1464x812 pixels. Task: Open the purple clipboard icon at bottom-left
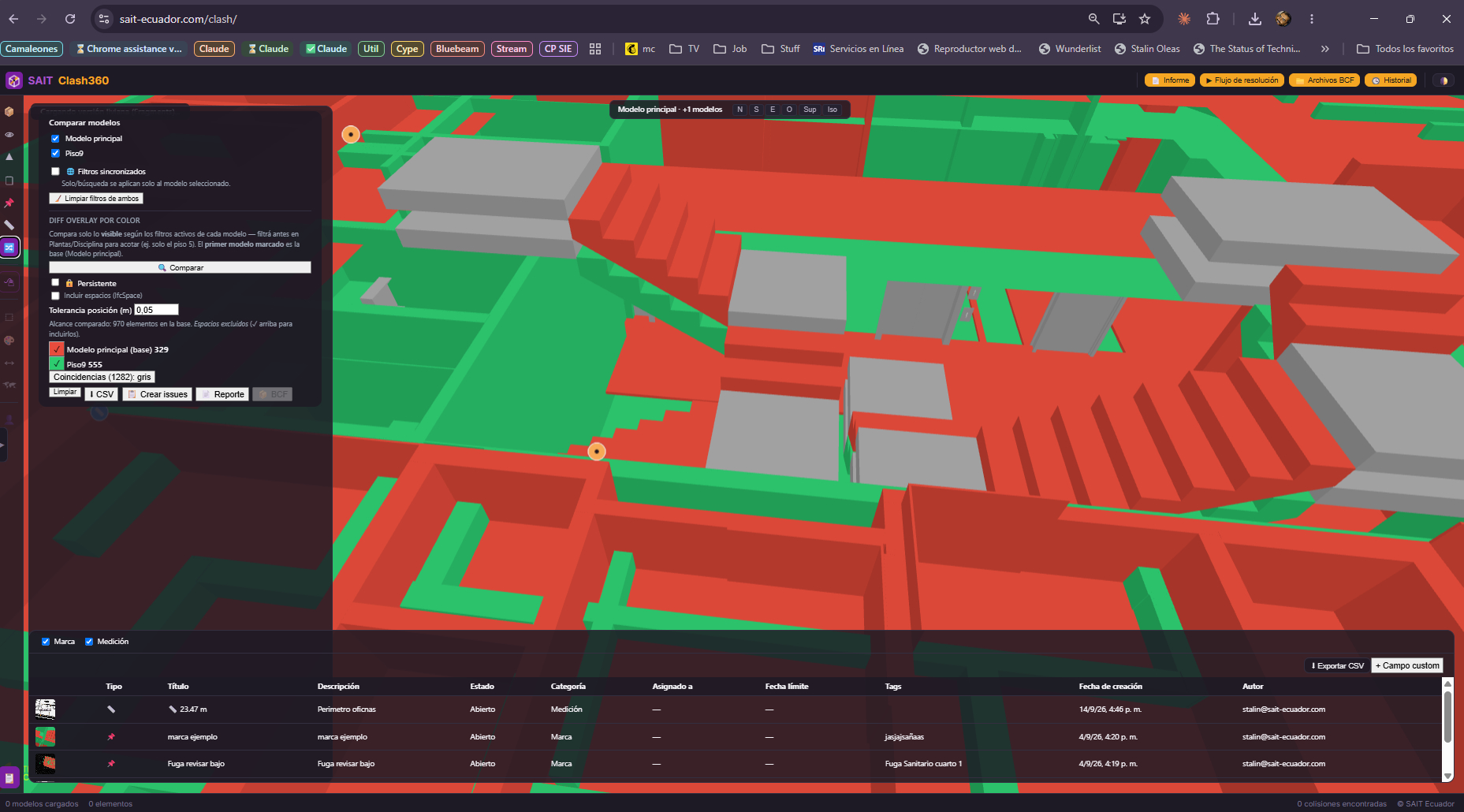pos(9,777)
